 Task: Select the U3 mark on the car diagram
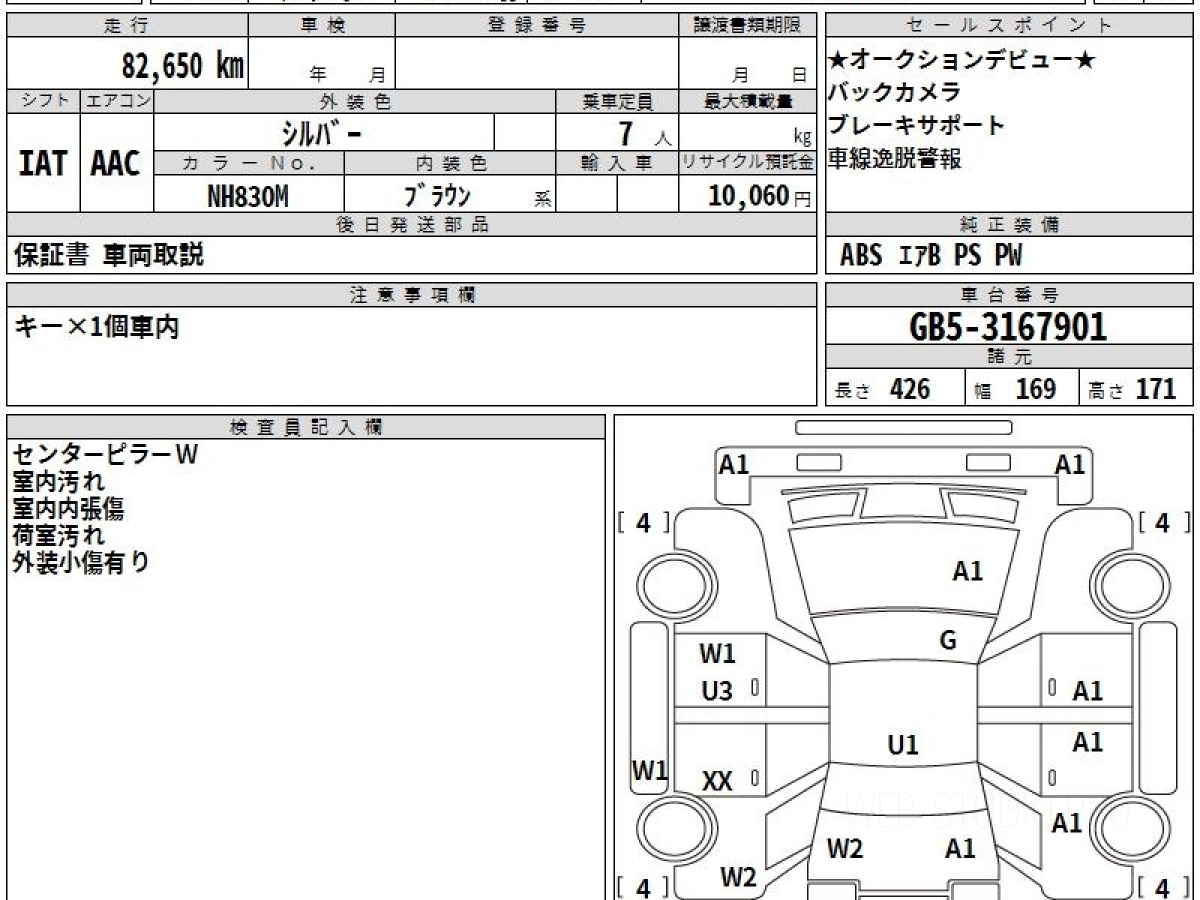717,691
